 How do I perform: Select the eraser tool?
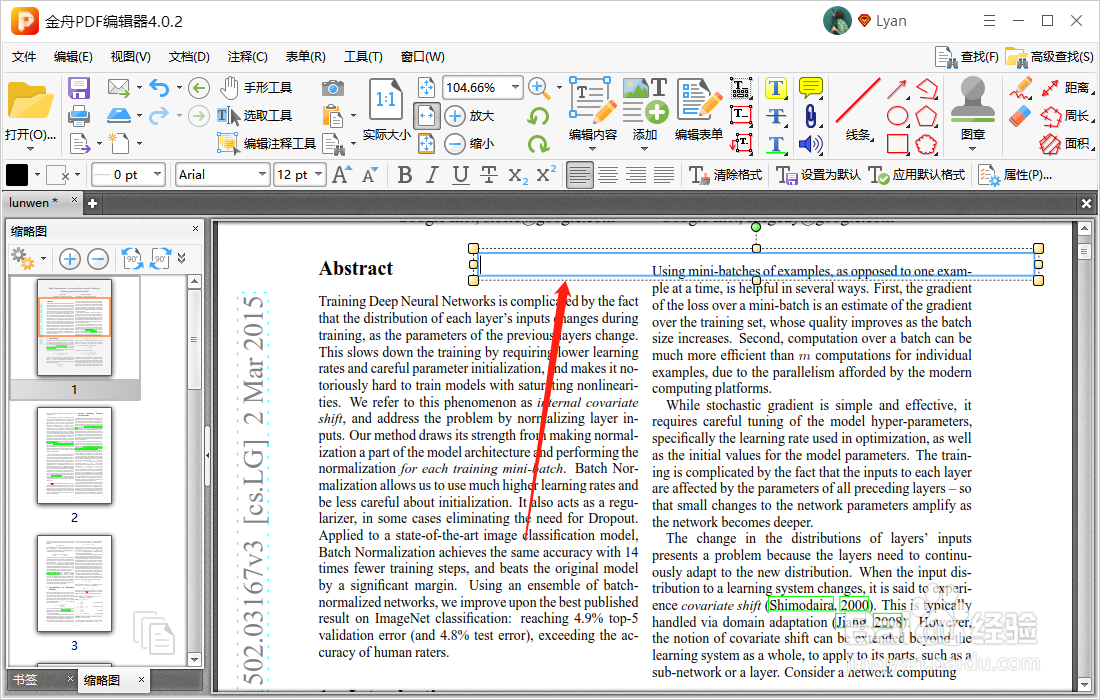point(1021,116)
